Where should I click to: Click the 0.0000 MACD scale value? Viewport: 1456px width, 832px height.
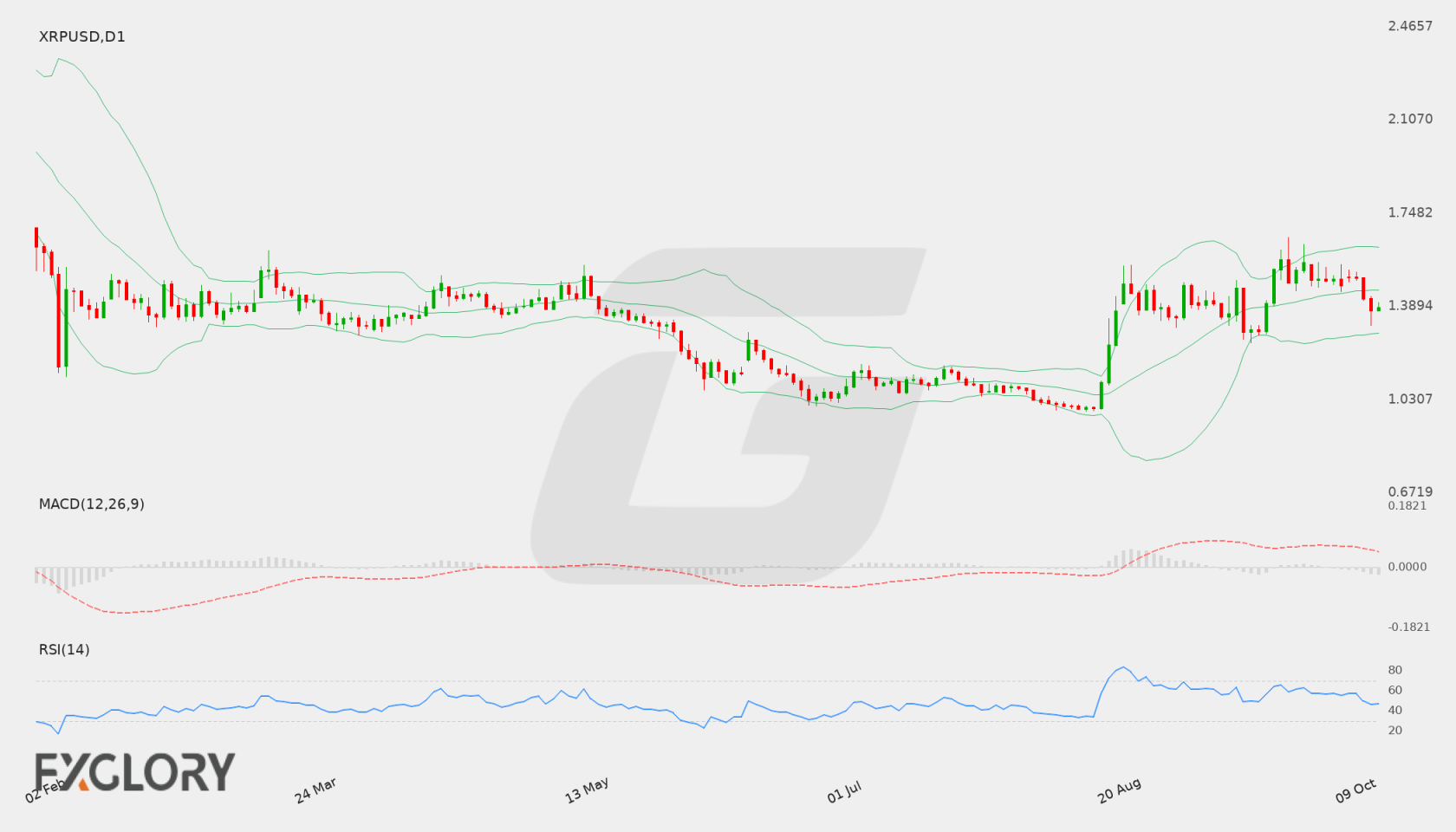tap(1407, 566)
